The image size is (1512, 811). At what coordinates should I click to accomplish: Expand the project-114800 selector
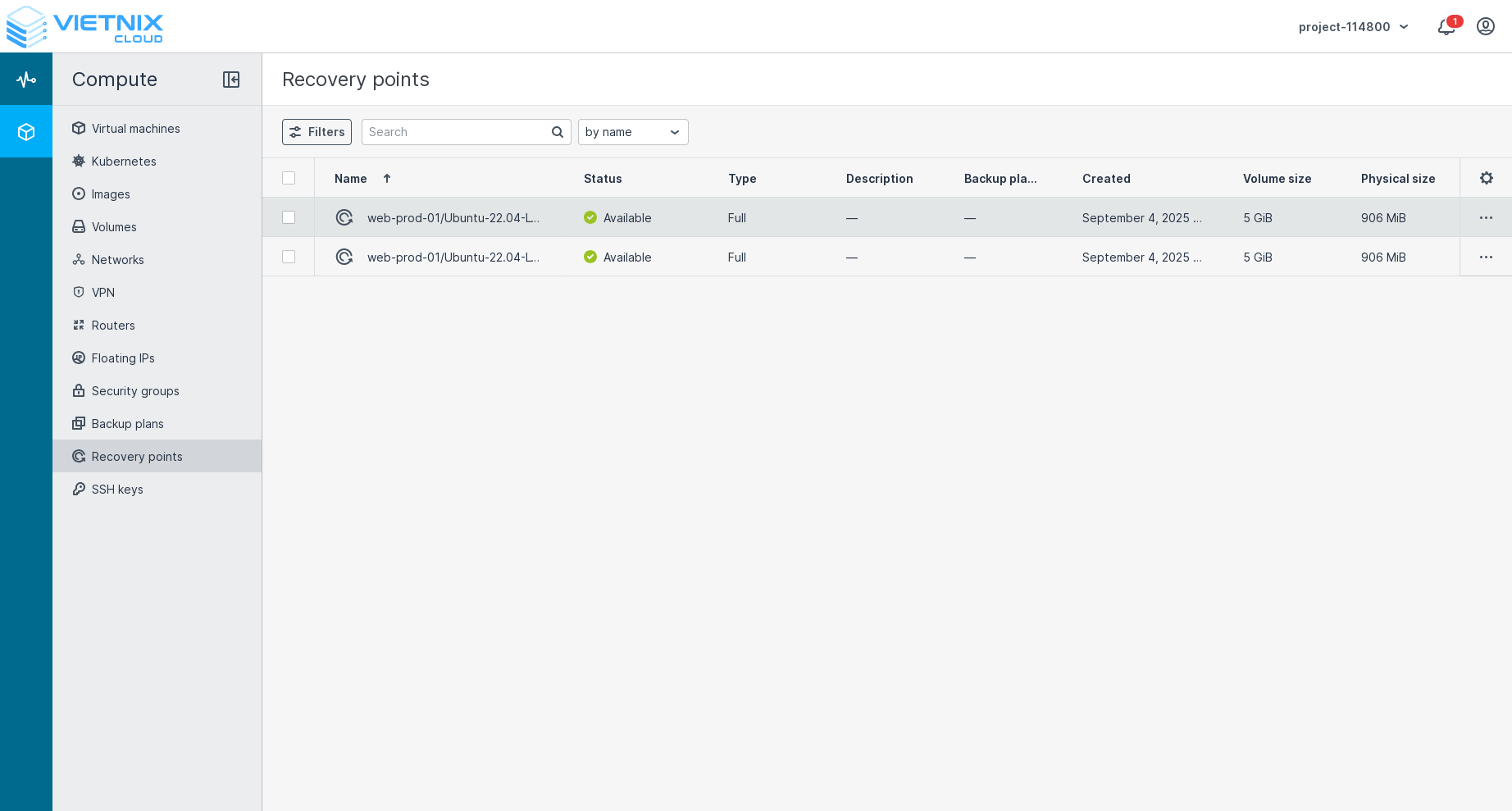1354,27
